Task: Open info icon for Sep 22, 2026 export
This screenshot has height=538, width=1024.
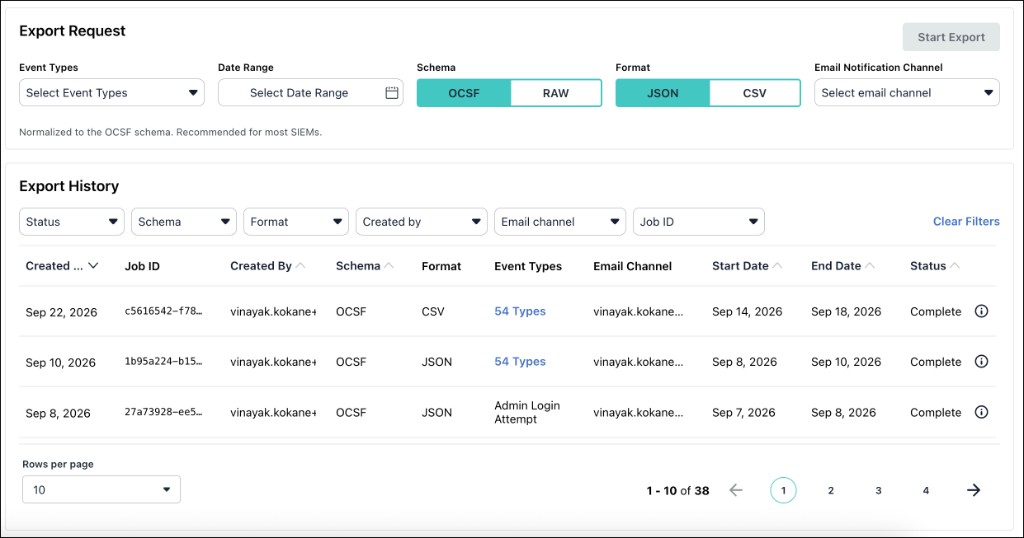Action: click(981, 311)
